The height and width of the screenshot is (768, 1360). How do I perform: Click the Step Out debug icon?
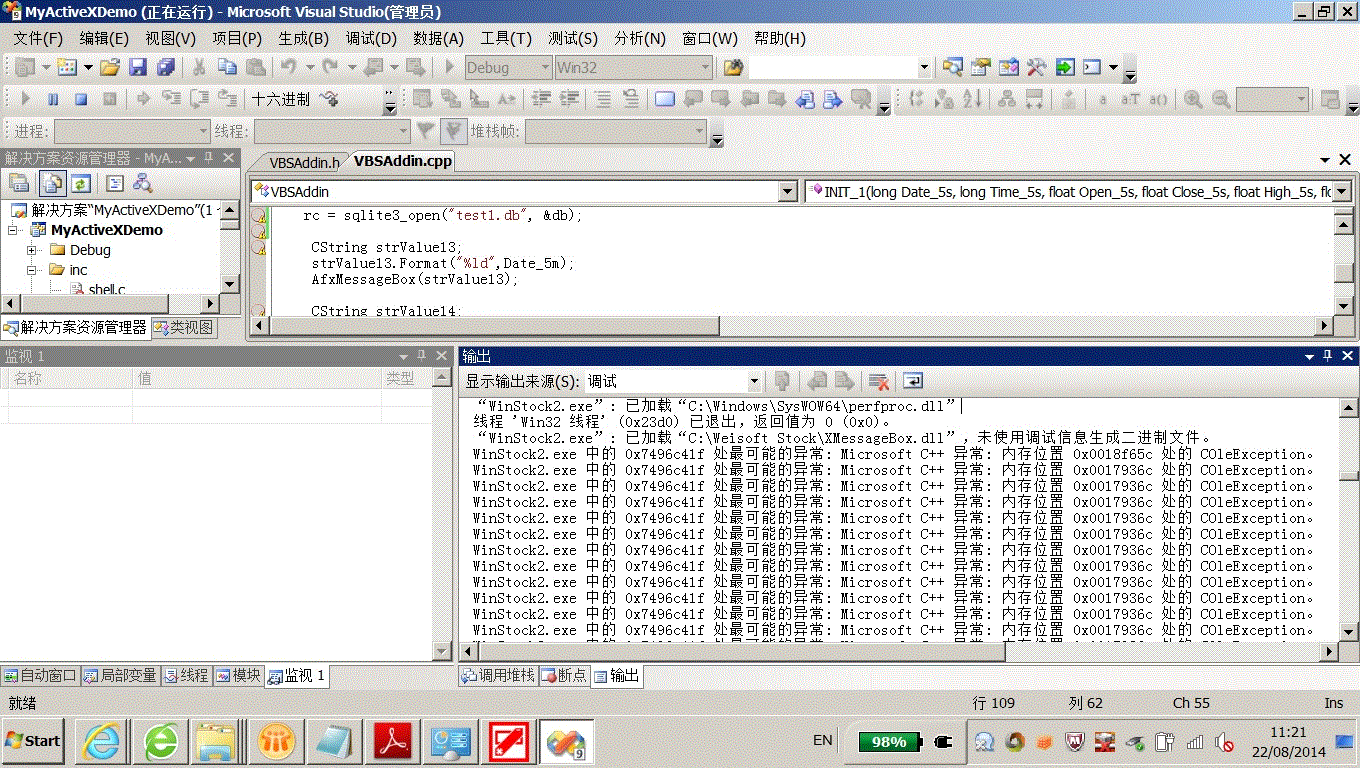point(228,99)
